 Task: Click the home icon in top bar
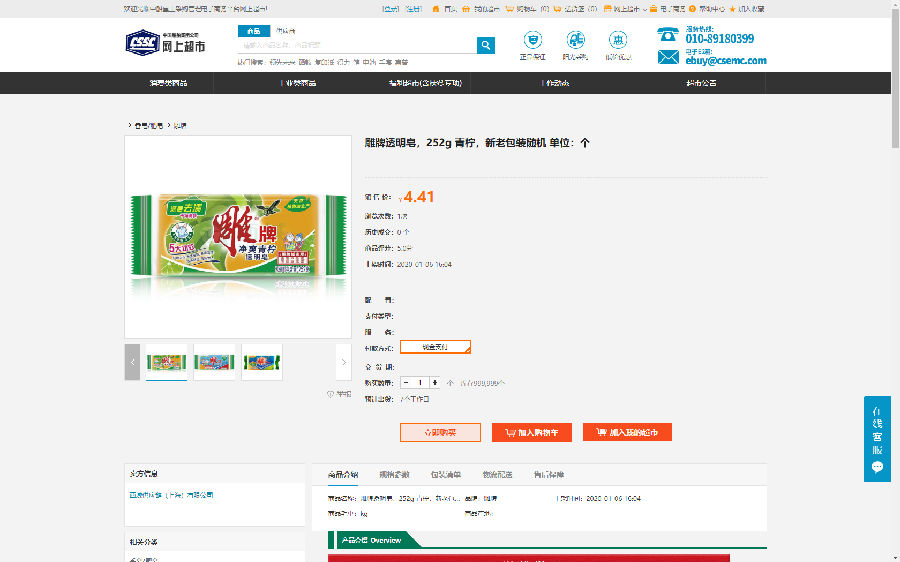(436, 9)
